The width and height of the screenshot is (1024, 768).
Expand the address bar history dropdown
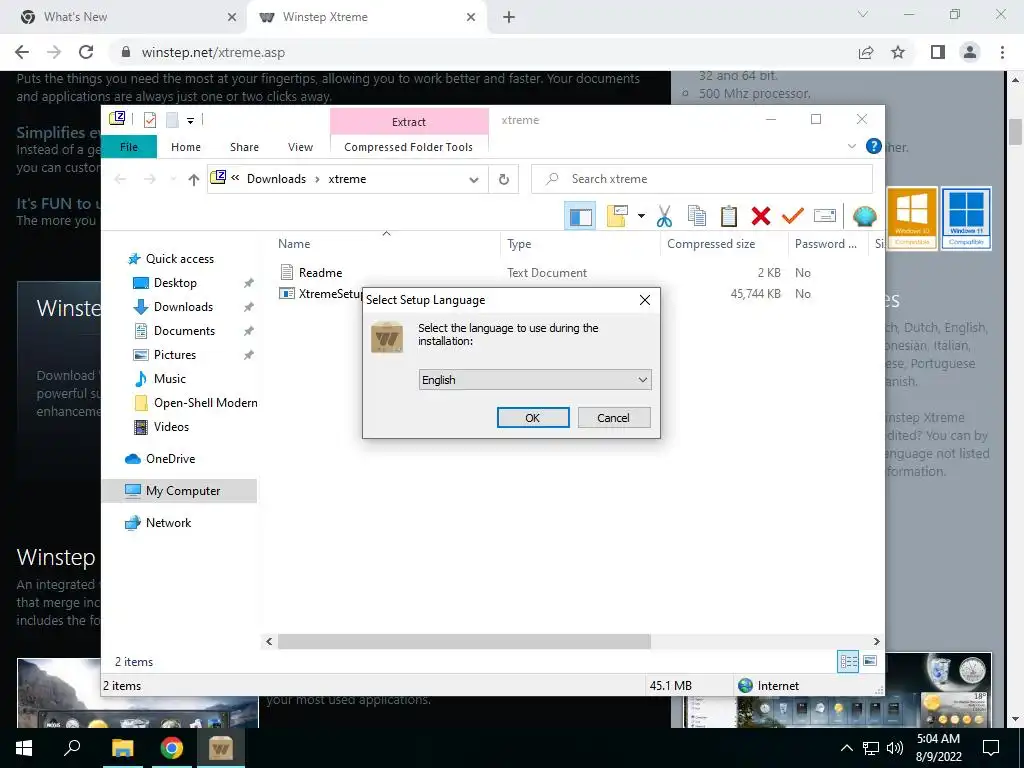coord(474,180)
